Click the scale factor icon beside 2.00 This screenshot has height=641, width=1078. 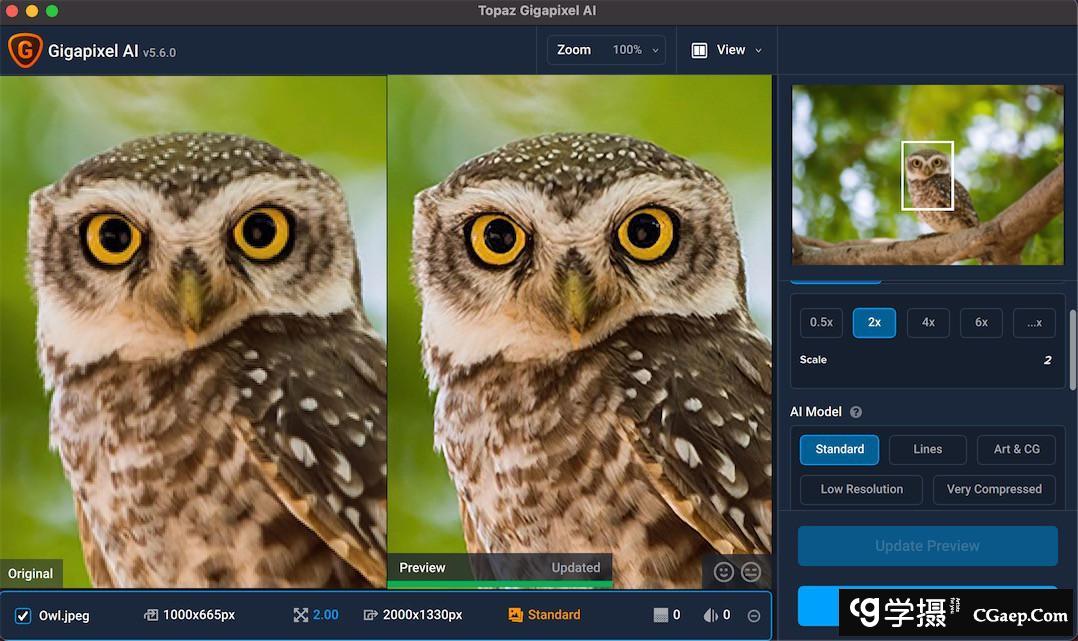(x=300, y=615)
